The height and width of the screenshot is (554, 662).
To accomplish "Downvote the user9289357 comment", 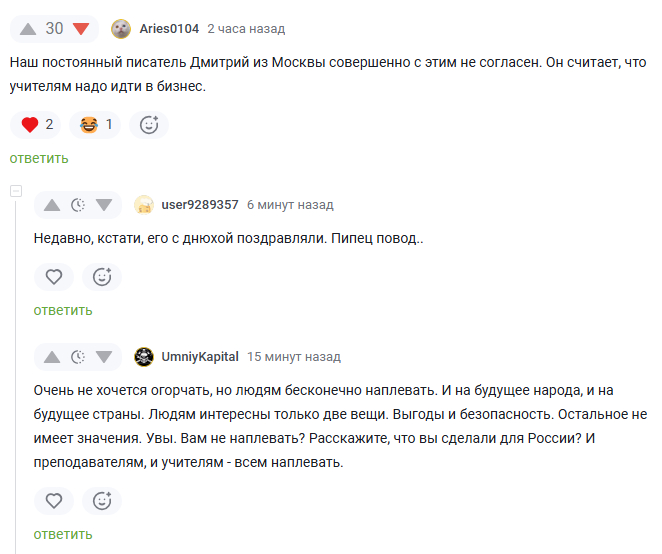I will (x=105, y=205).
